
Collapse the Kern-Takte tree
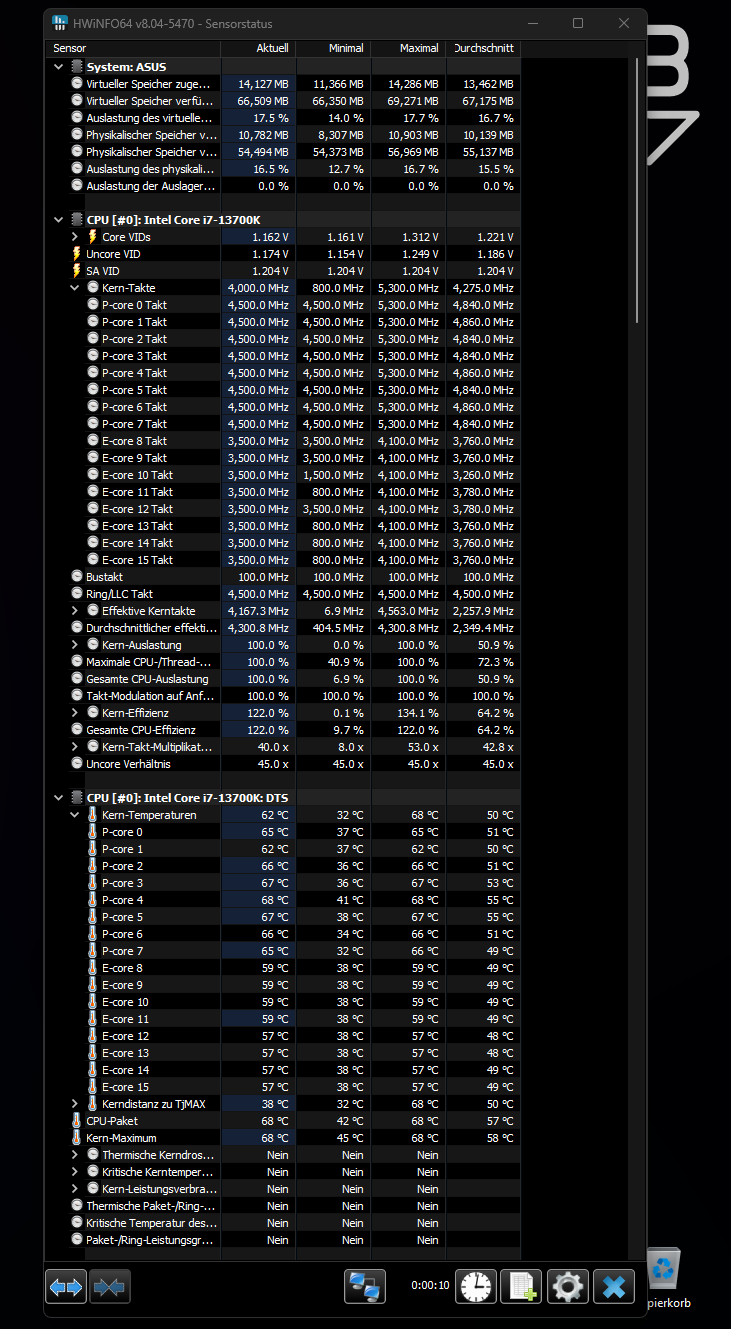(x=75, y=288)
